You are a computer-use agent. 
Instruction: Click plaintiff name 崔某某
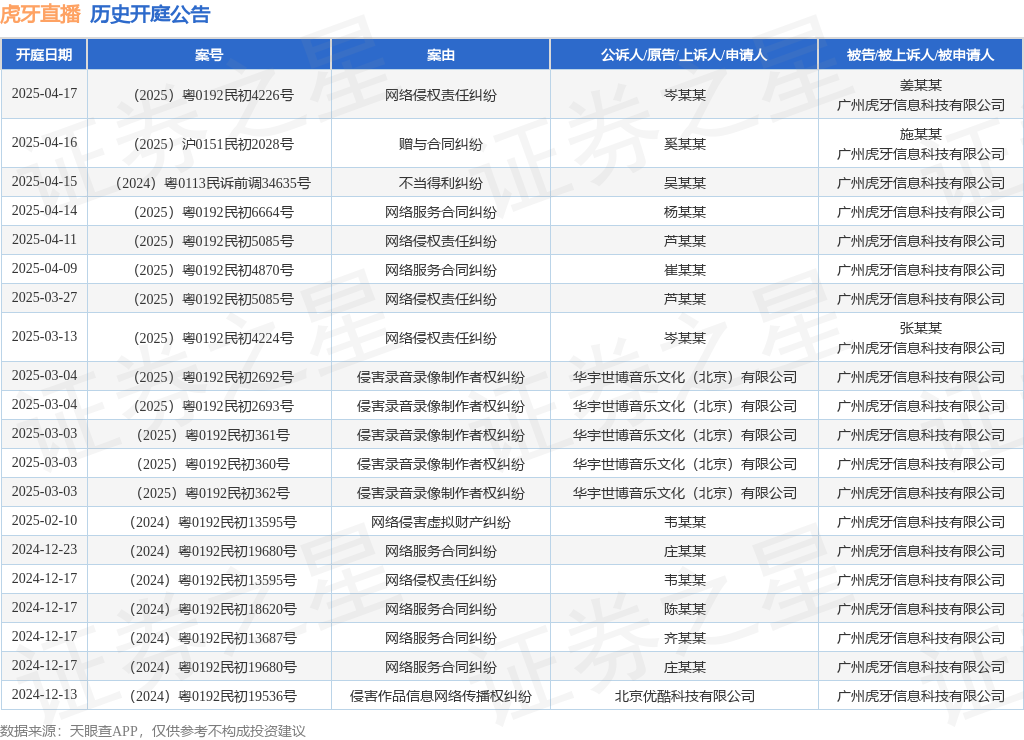coord(684,270)
